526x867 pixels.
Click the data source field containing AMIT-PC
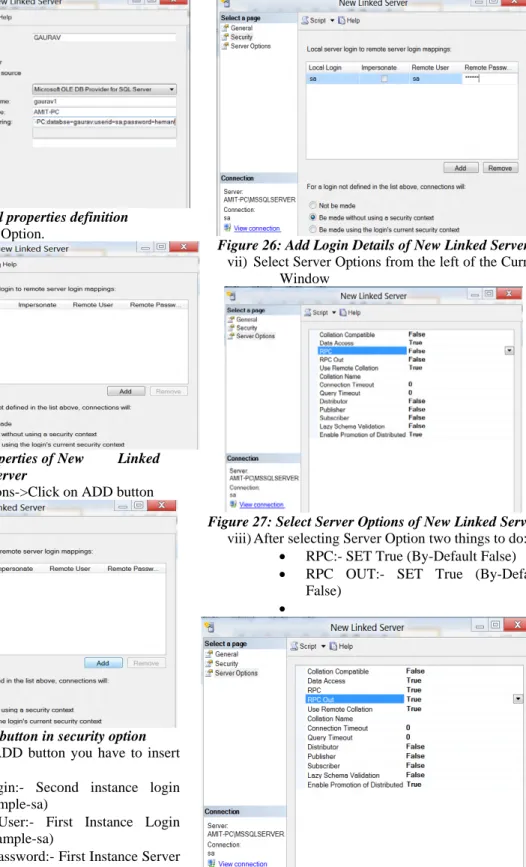(104, 112)
